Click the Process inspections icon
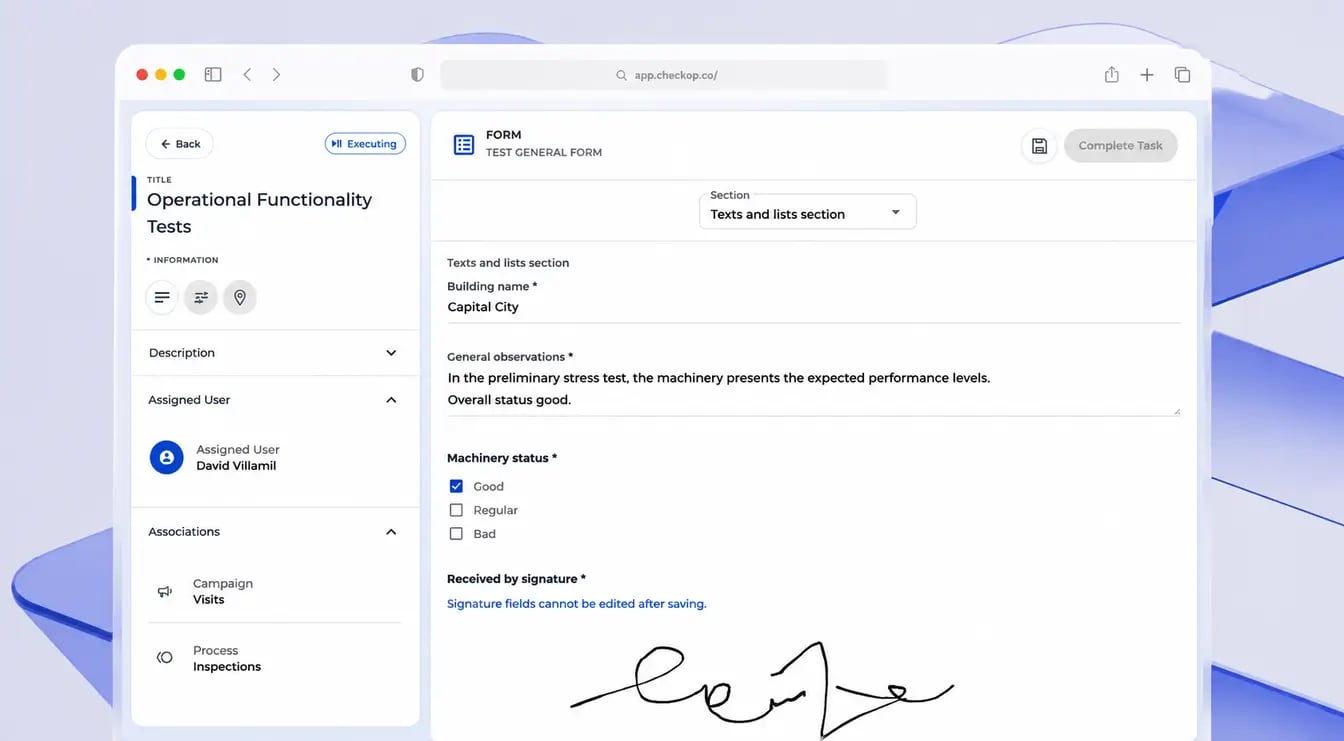Screen dimensions: 1344x741 165,658
